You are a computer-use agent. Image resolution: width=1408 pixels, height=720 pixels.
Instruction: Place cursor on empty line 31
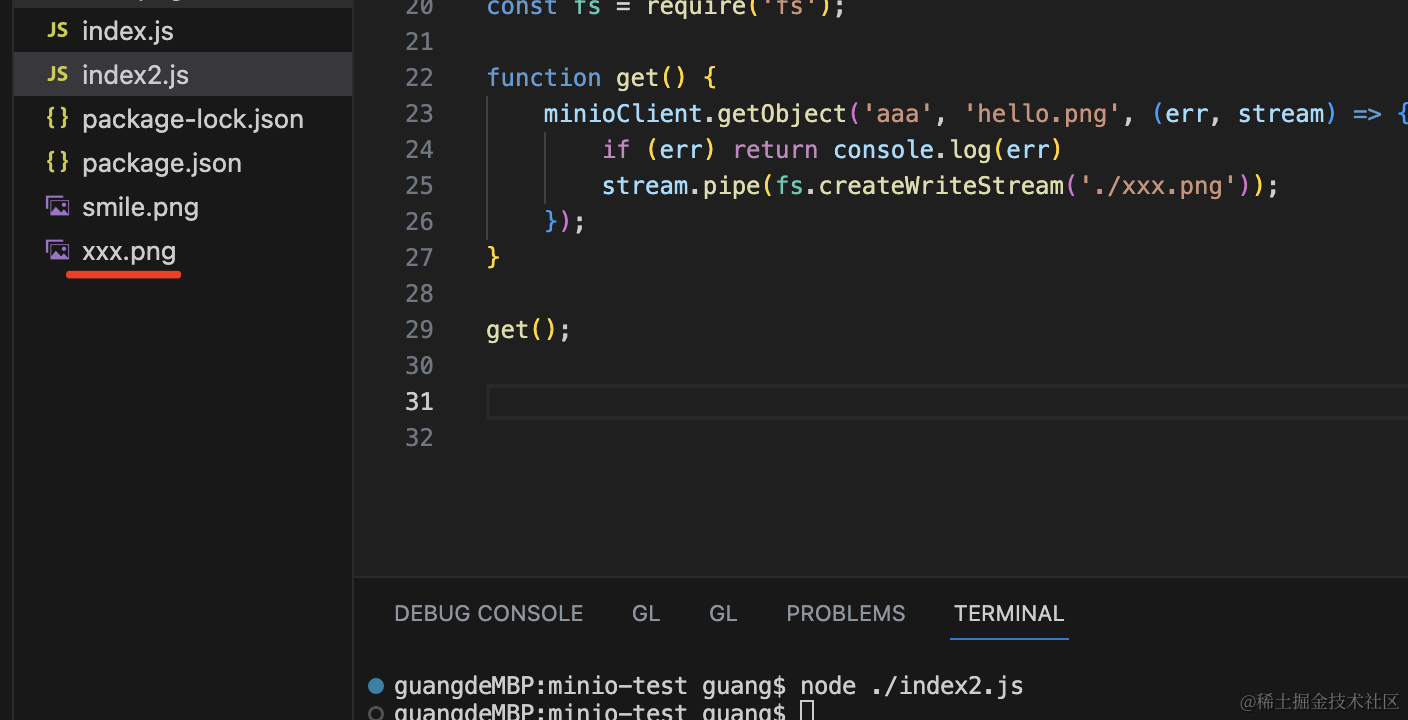pos(900,402)
